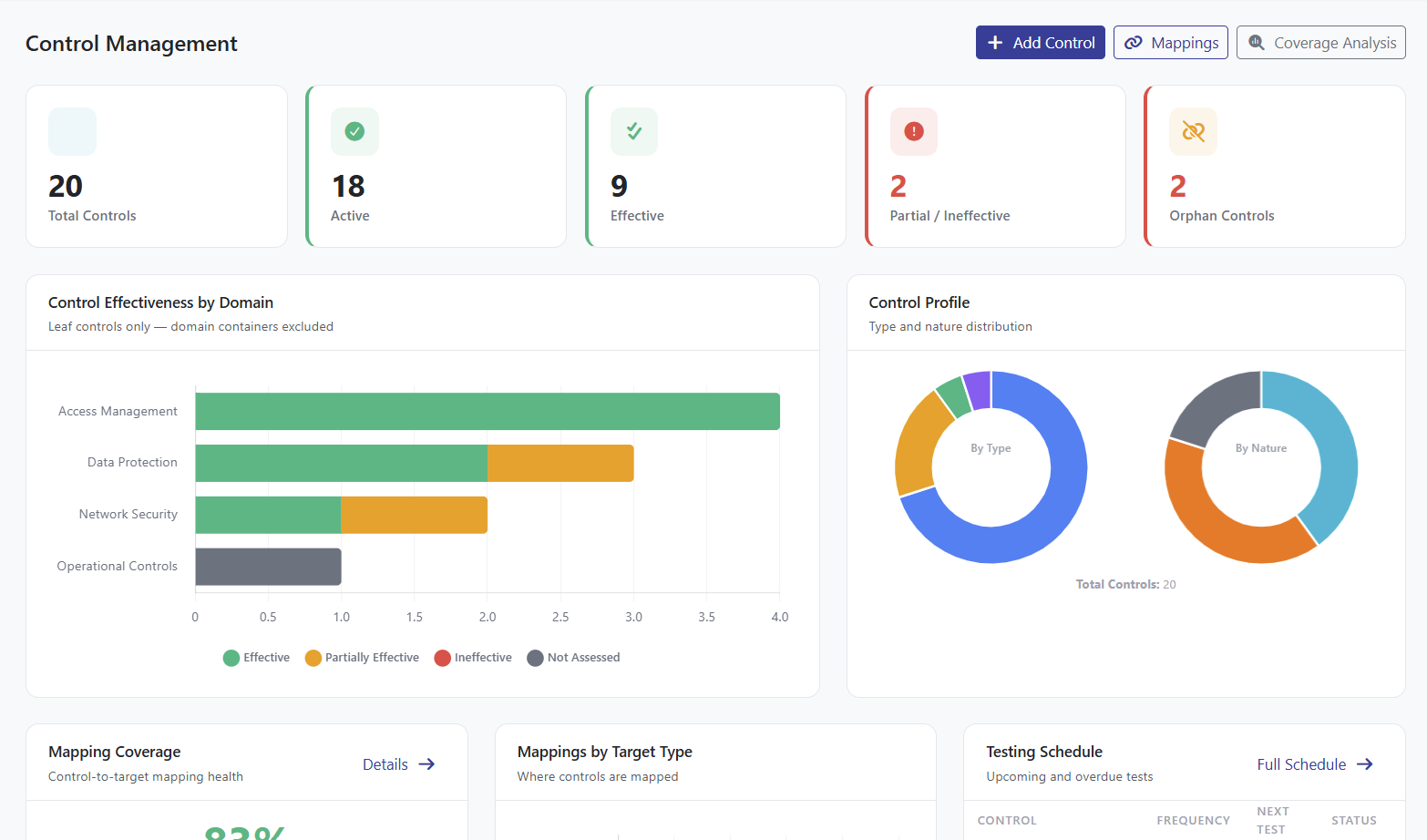Open the Full Schedule link
This screenshot has height=840, width=1427.
[1315, 764]
